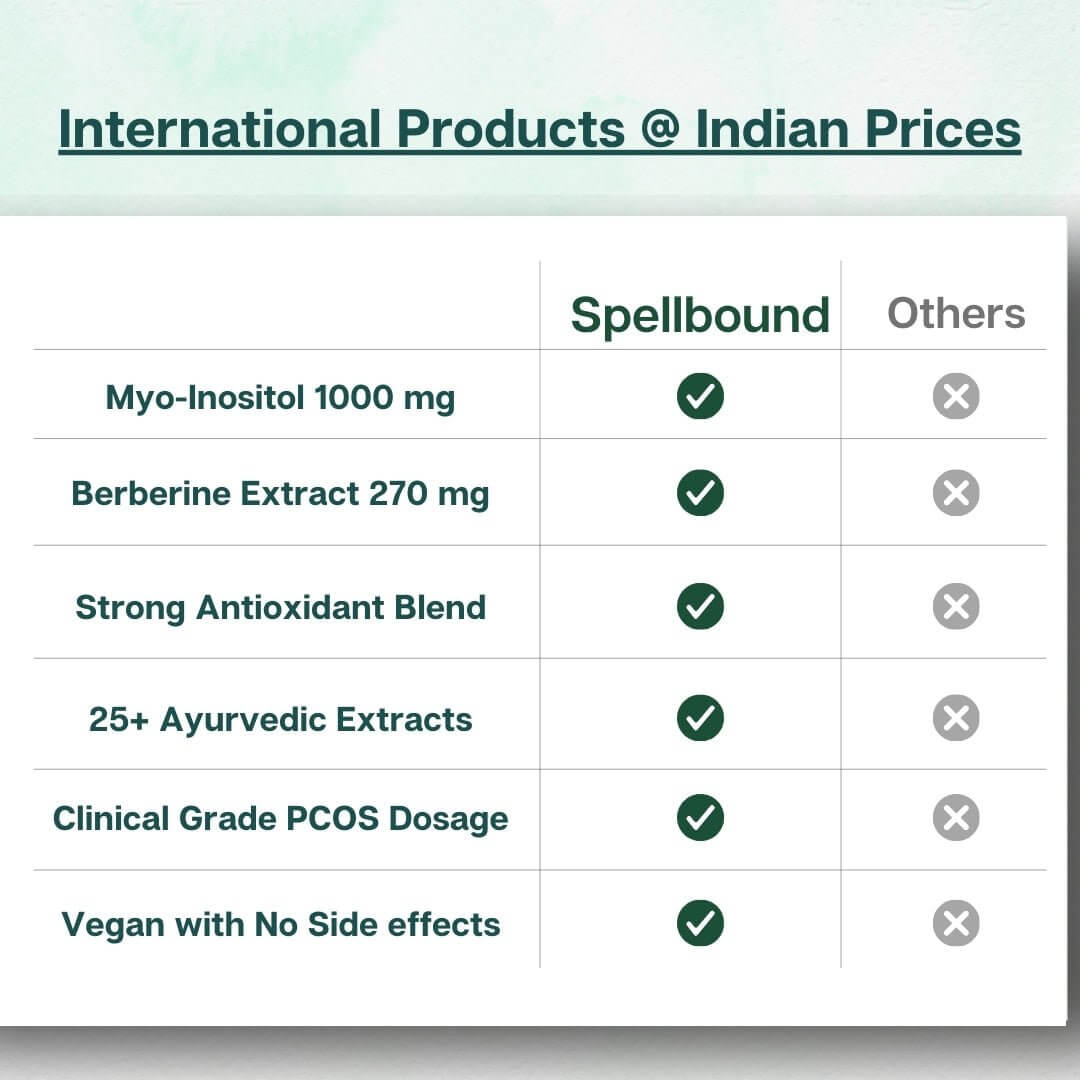Viewport: 1080px width, 1080px height.
Task: Click the checkmark for 25+ Ayurvedic Extracts
Action: pos(700,718)
